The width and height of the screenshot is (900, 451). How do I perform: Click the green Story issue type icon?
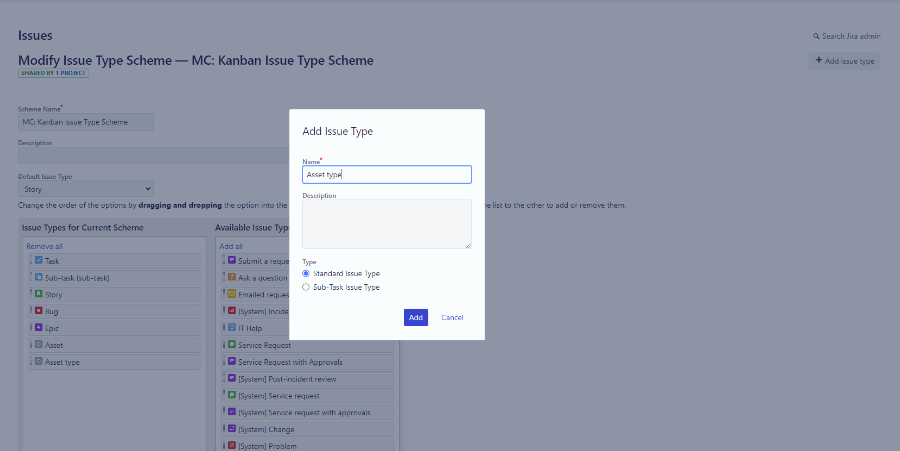click(x=39, y=294)
